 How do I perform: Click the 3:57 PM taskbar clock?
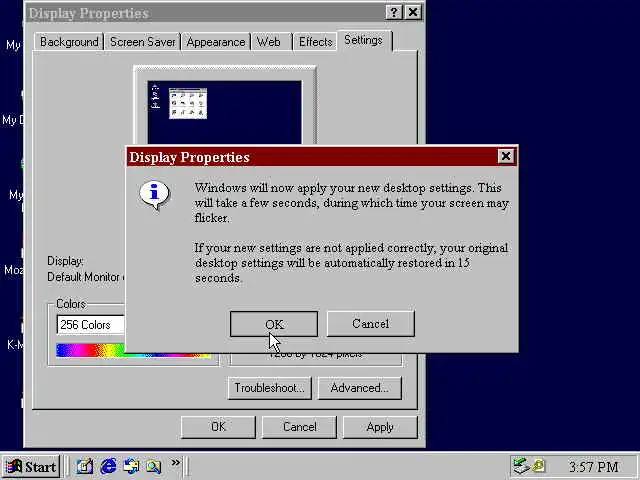pyautogui.click(x=593, y=467)
